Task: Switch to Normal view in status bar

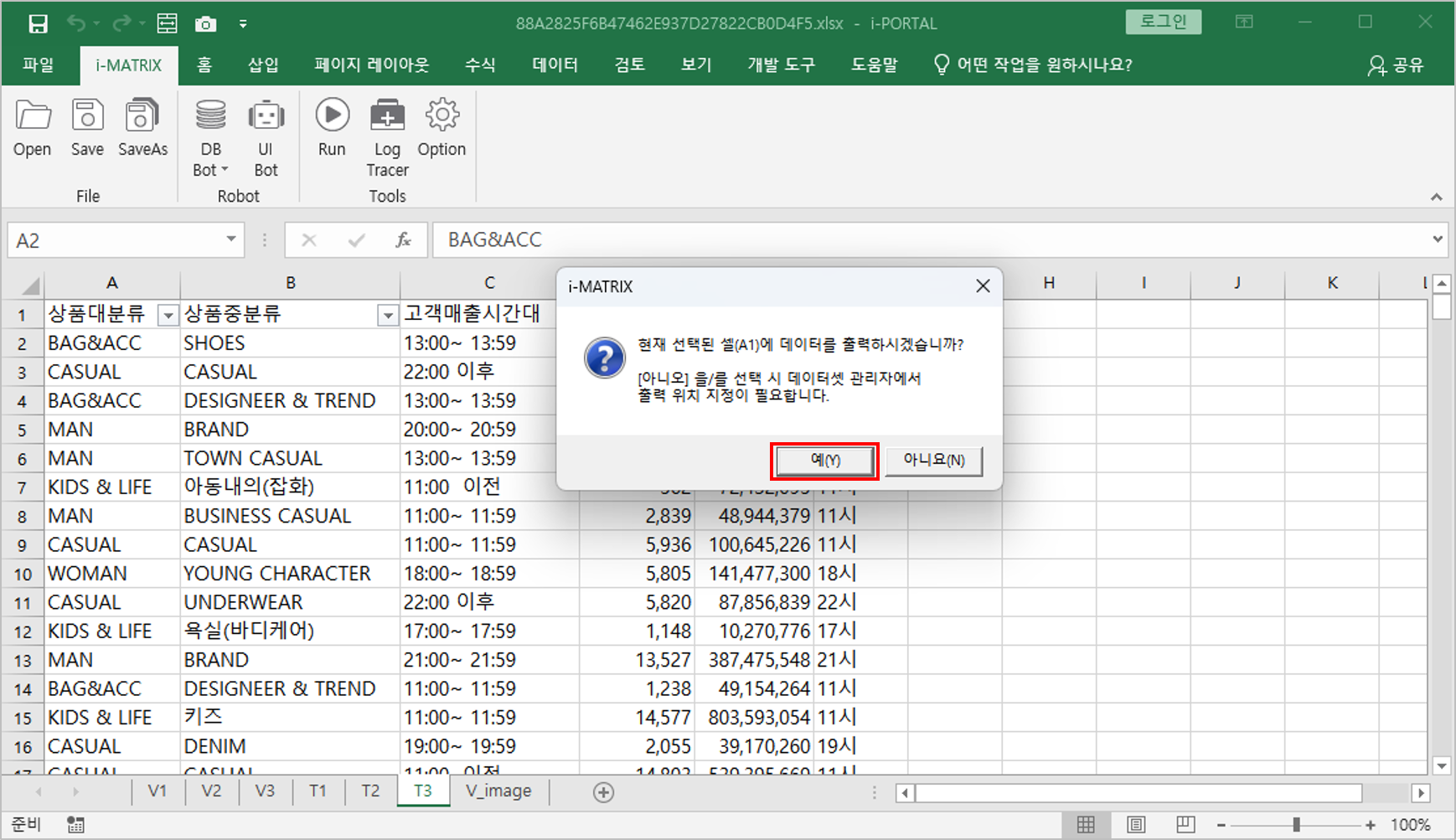Action: pyautogui.click(x=1086, y=825)
